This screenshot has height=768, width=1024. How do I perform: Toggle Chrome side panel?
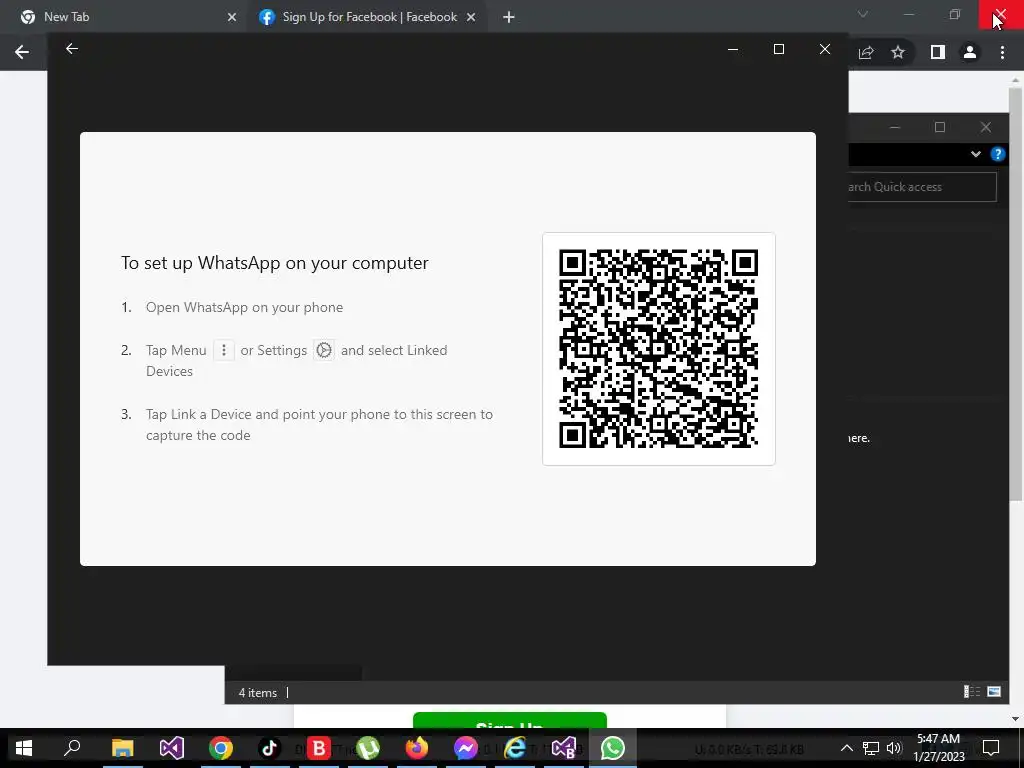pos(938,52)
